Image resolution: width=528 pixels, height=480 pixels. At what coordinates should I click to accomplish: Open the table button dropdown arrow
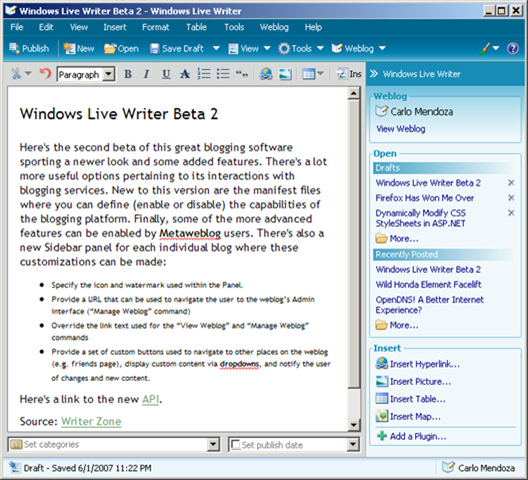tap(320, 73)
